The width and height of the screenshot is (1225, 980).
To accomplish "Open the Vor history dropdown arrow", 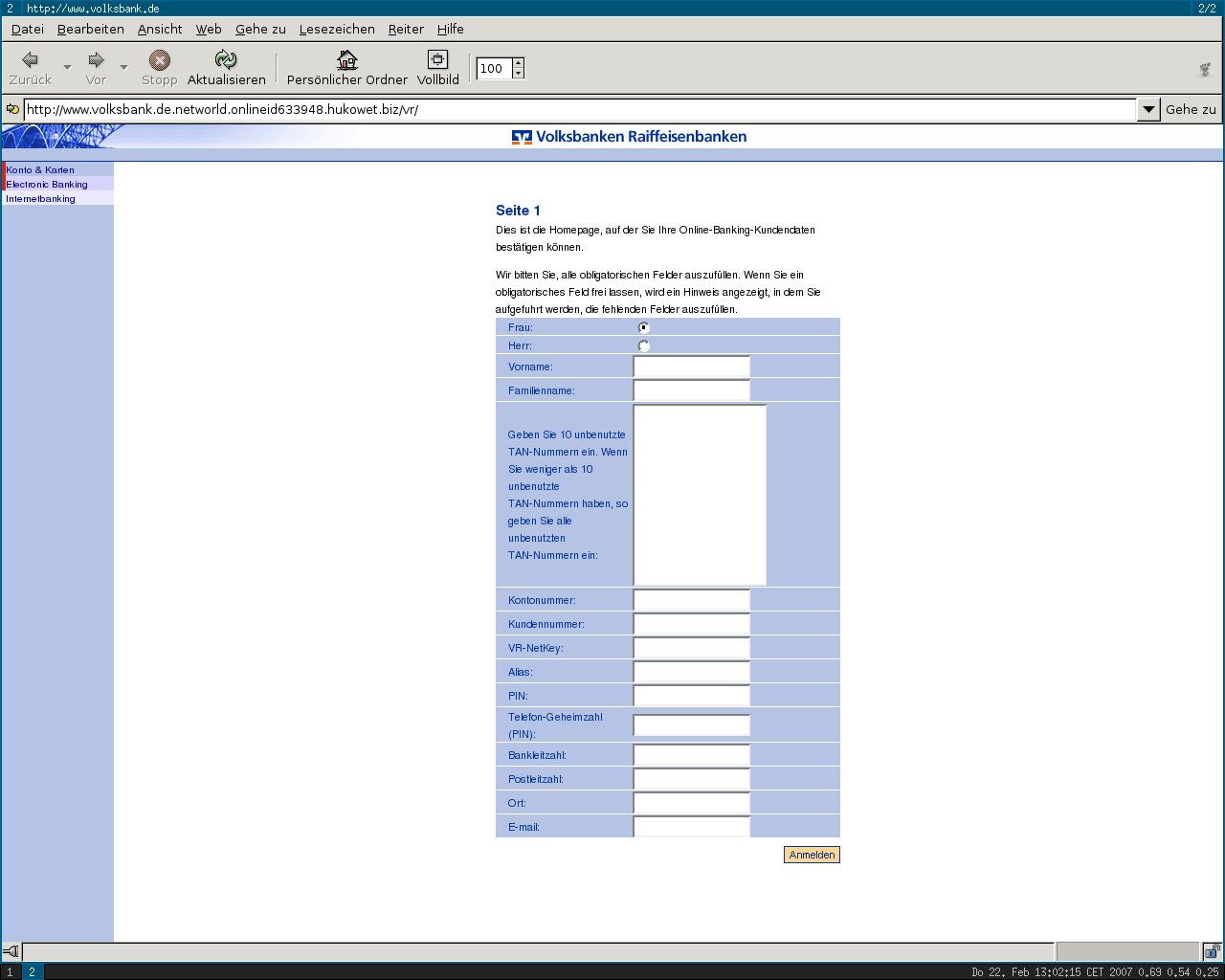I will pos(123,67).
